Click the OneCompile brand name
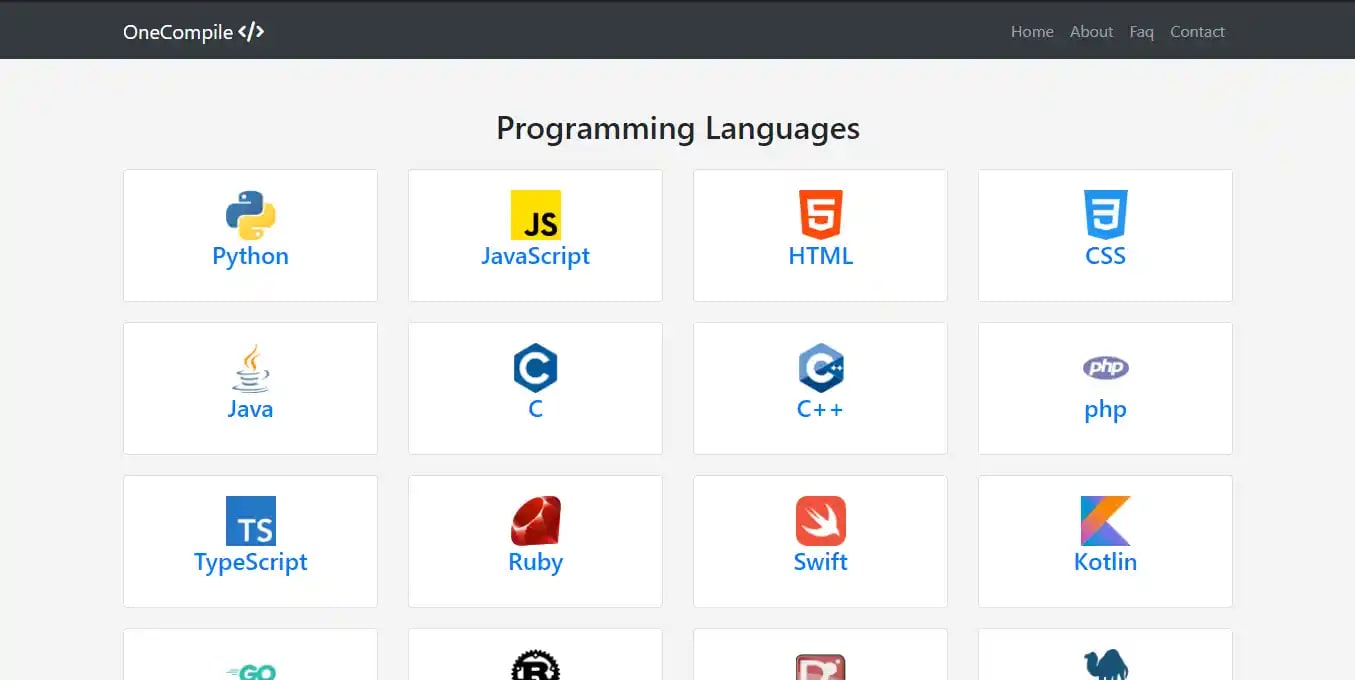The width and height of the screenshot is (1355, 680). point(178,32)
